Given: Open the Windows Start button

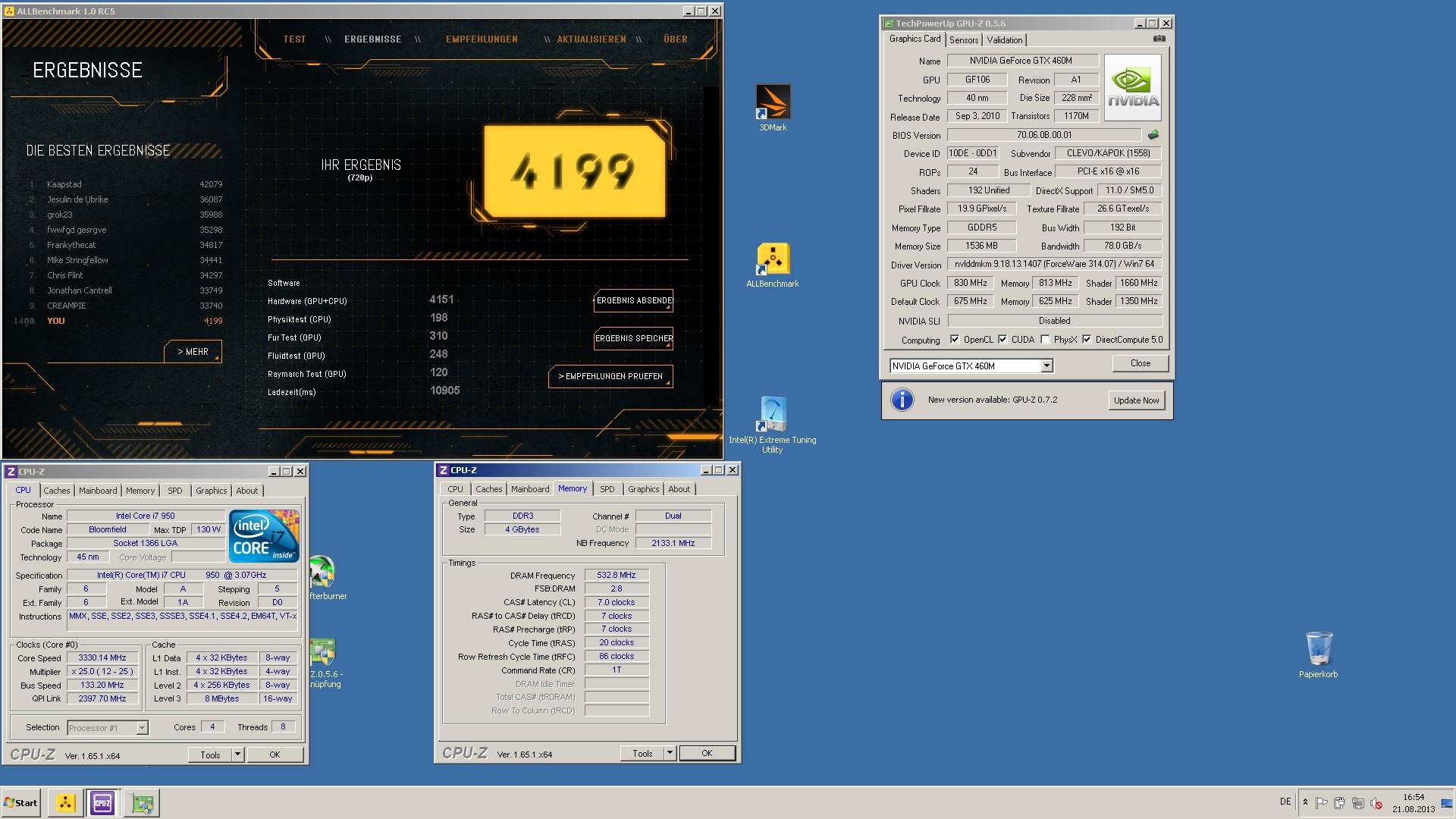Looking at the screenshot, I should coord(20,803).
